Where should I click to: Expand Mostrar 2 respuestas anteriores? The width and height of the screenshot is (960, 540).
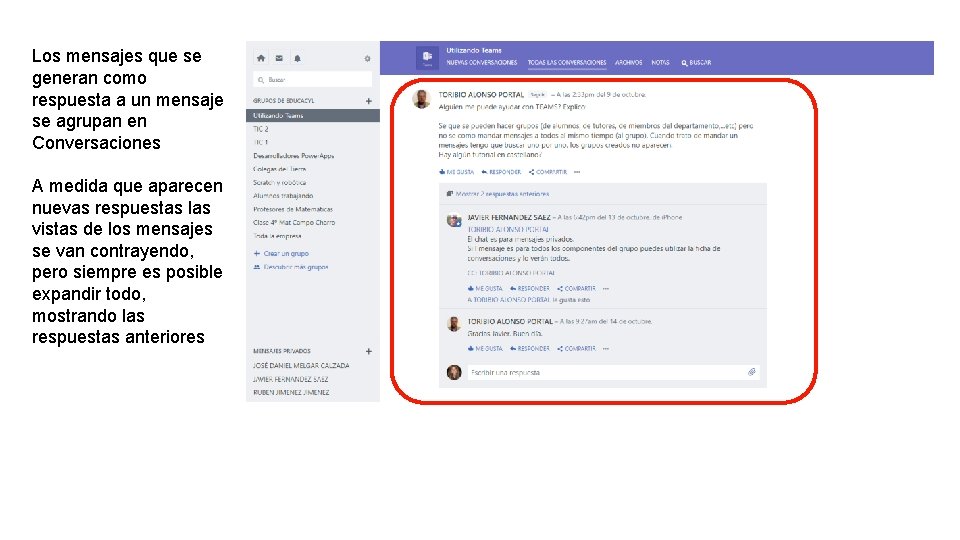coord(498,194)
